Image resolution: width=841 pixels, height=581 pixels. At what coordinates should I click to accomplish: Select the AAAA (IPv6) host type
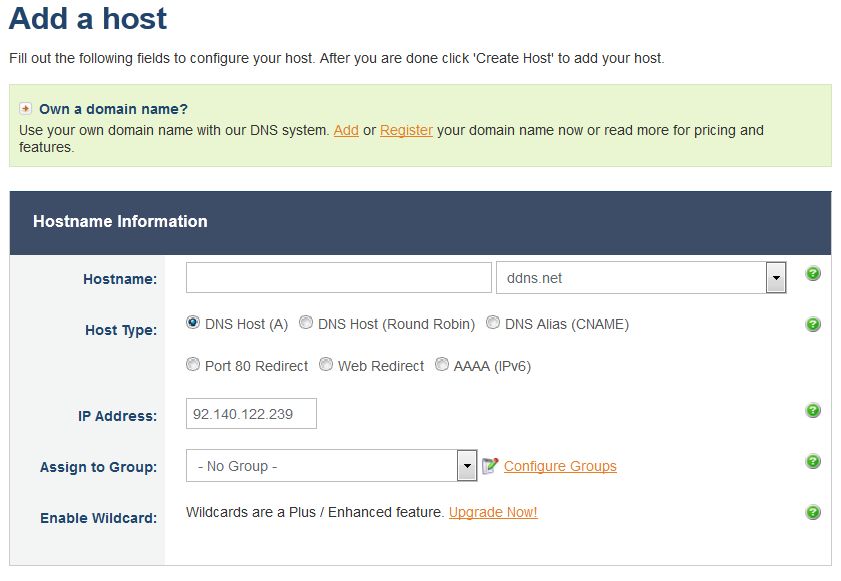tap(441, 364)
